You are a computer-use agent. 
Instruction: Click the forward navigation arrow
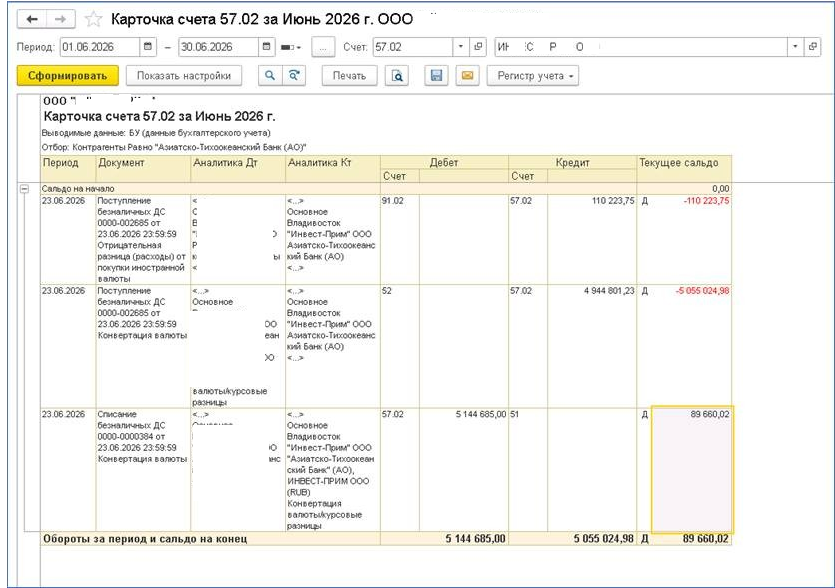pos(61,19)
